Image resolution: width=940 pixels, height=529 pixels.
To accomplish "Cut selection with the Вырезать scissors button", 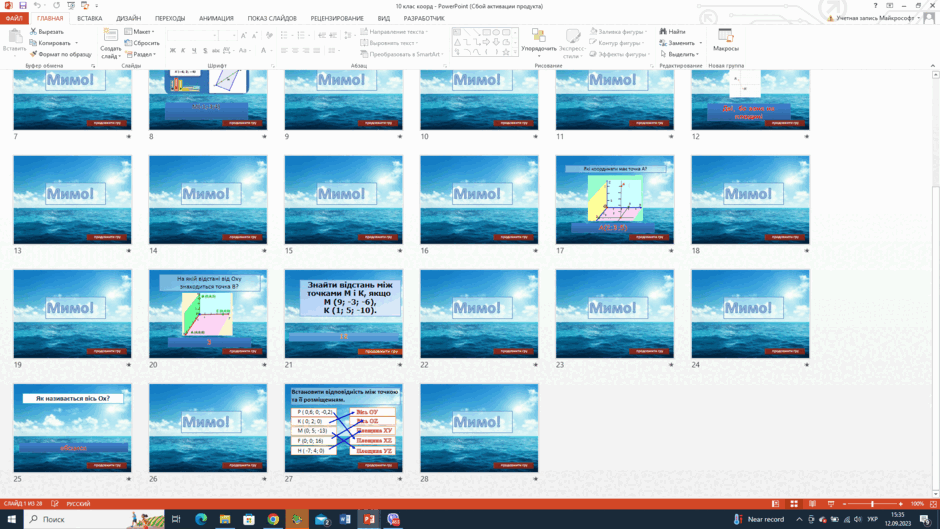I will (x=47, y=32).
